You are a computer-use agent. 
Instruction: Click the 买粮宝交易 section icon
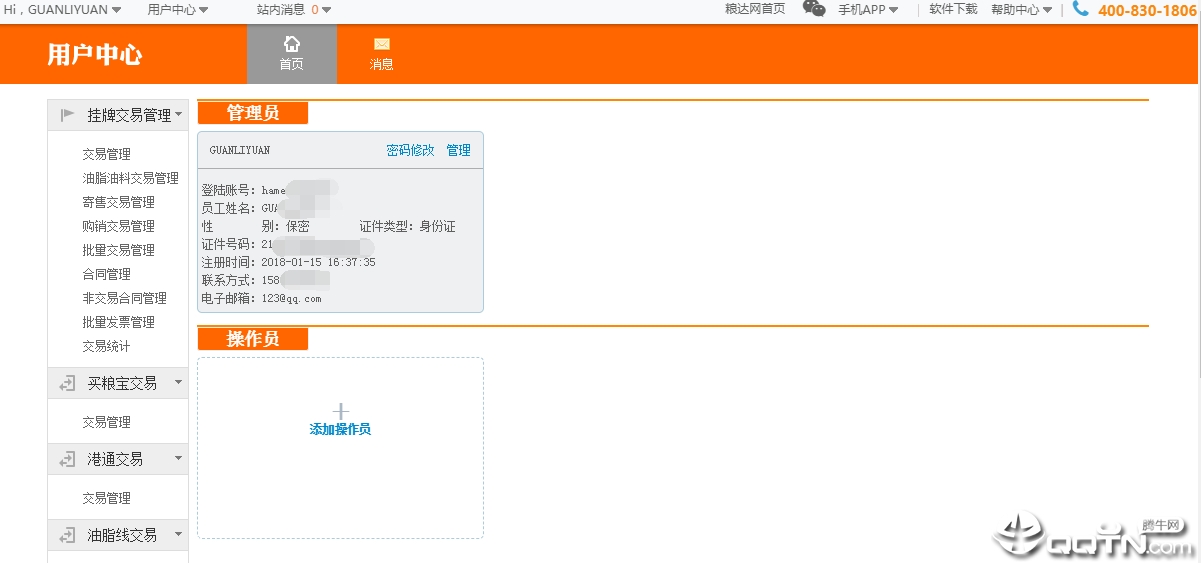point(67,383)
